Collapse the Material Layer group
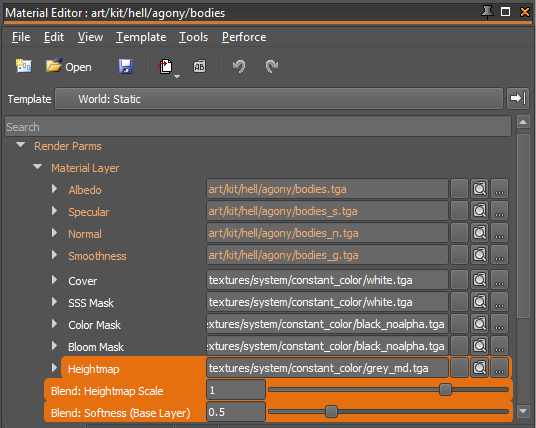The height and width of the screenshot is (428, 536). (37, 167)
